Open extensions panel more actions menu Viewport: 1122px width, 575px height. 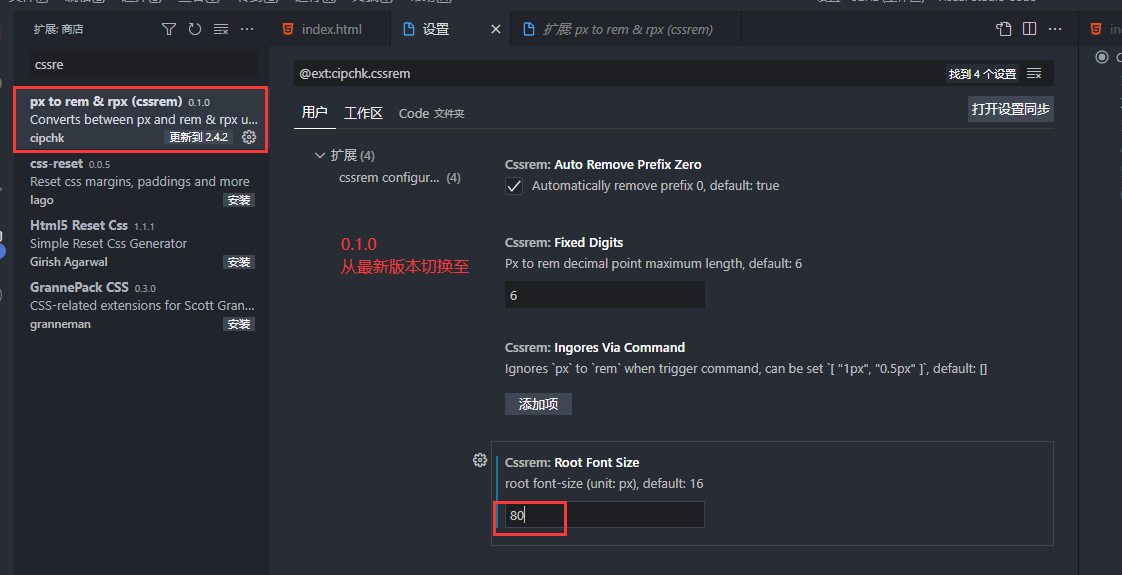247,29
